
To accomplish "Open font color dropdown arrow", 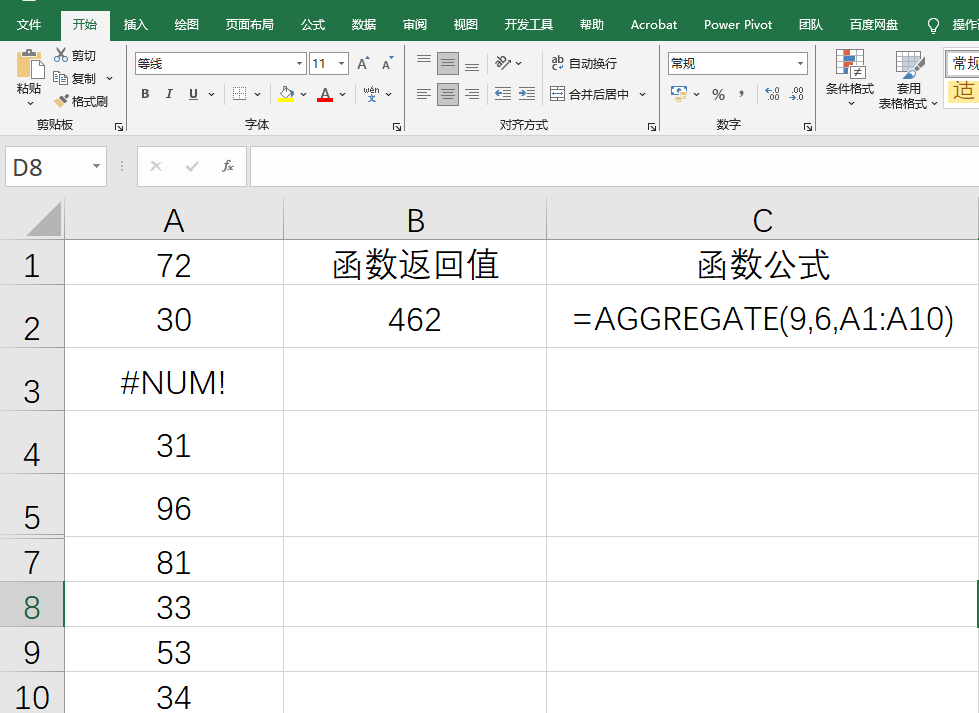I will click(x=342, y=94).
